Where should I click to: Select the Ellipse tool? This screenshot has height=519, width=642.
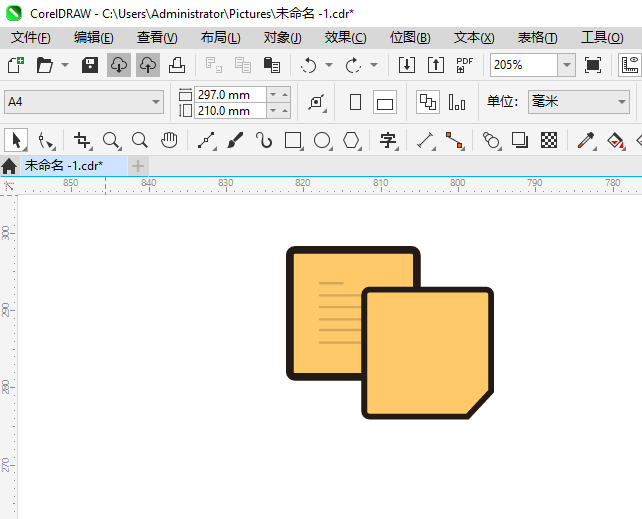point(322,140)
